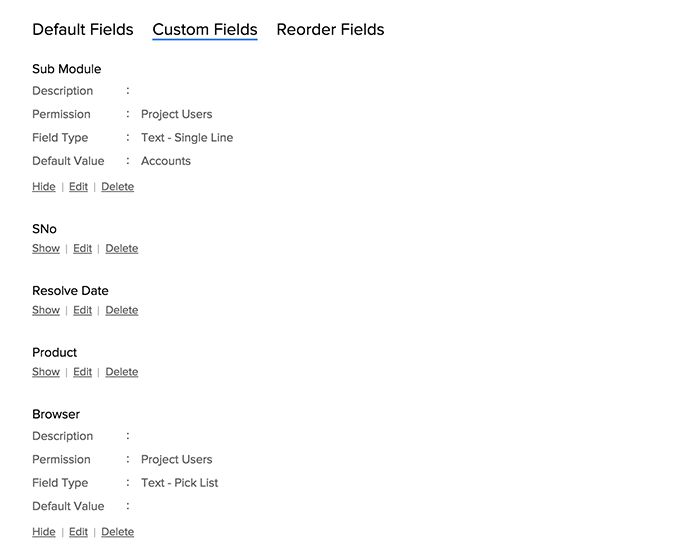Delete the SNo field

tap(121, 249)
